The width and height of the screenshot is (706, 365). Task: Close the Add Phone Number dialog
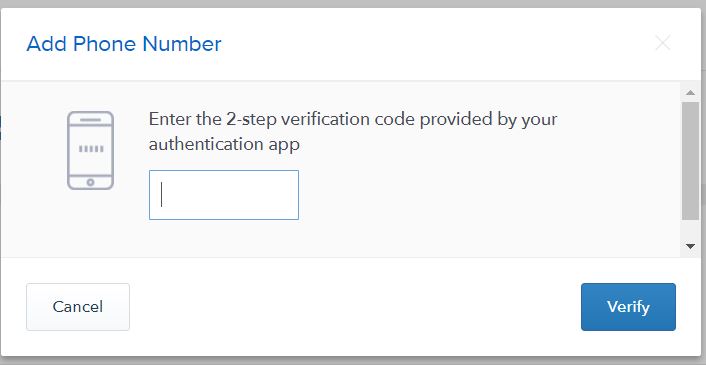coord(663,43)
